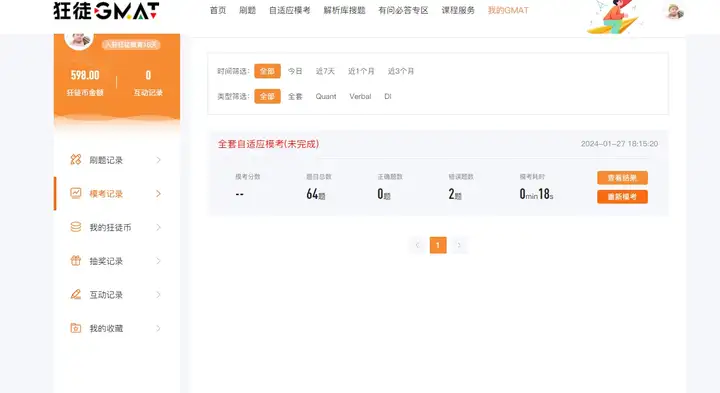The height and width of the screenshot is (393, 720).
Task: Click the 模考记录 chart icon
Action: tap(76, 193)
